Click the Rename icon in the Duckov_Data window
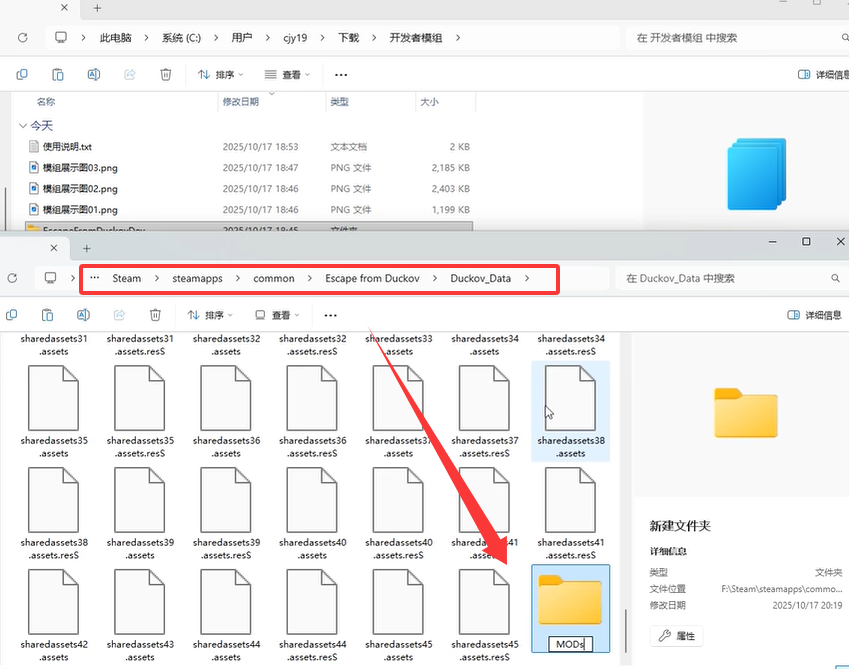 [x=84, y=315]
